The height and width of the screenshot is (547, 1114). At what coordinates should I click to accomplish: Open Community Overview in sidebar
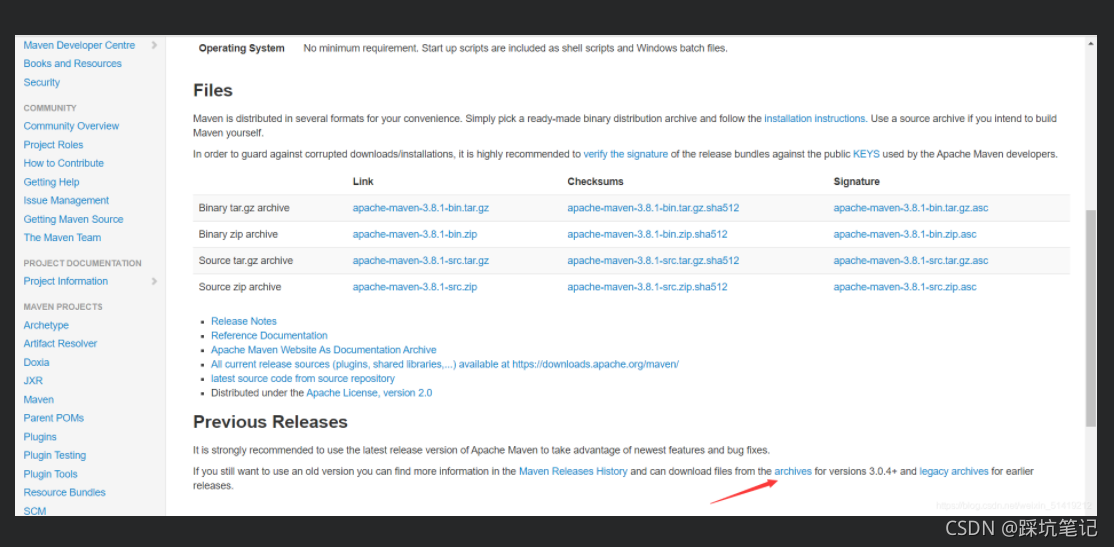click(71, 126)
